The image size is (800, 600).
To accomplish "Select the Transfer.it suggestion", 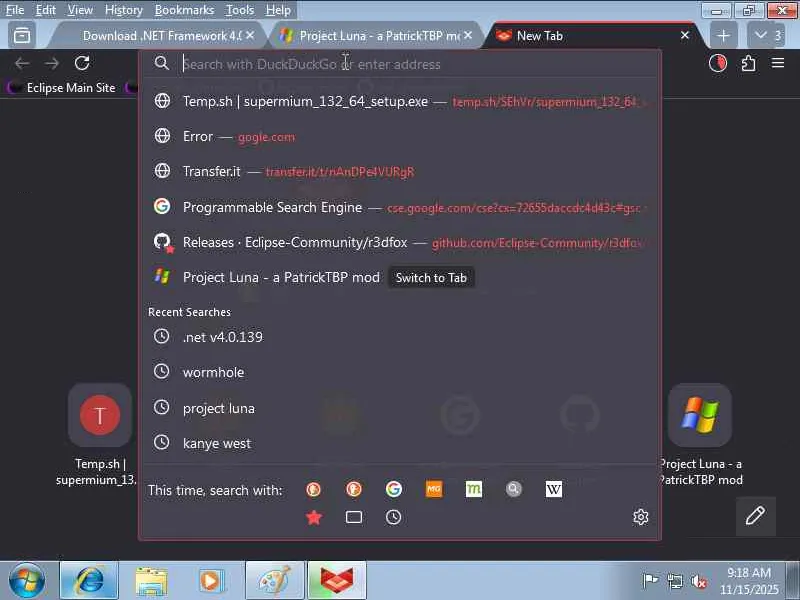I will pos(400,171).
